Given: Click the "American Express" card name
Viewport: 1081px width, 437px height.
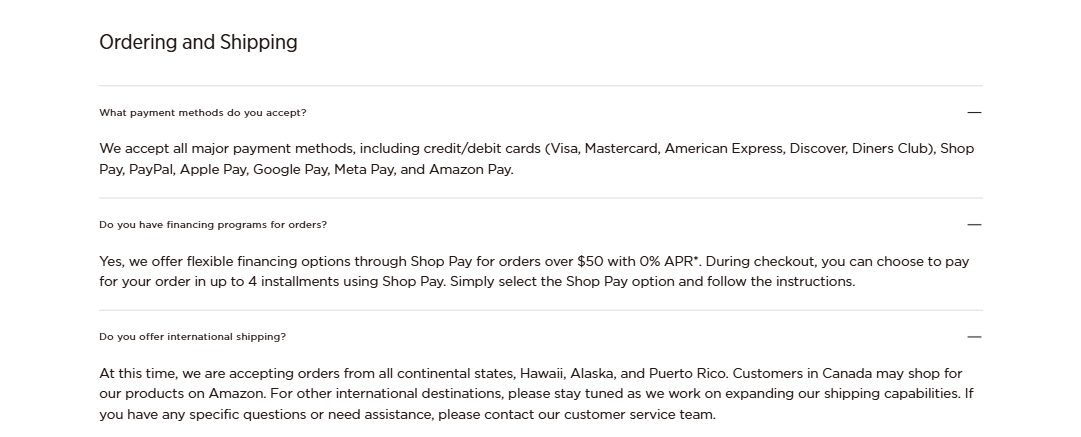Looking at the screenshot, I should (722, 148).
